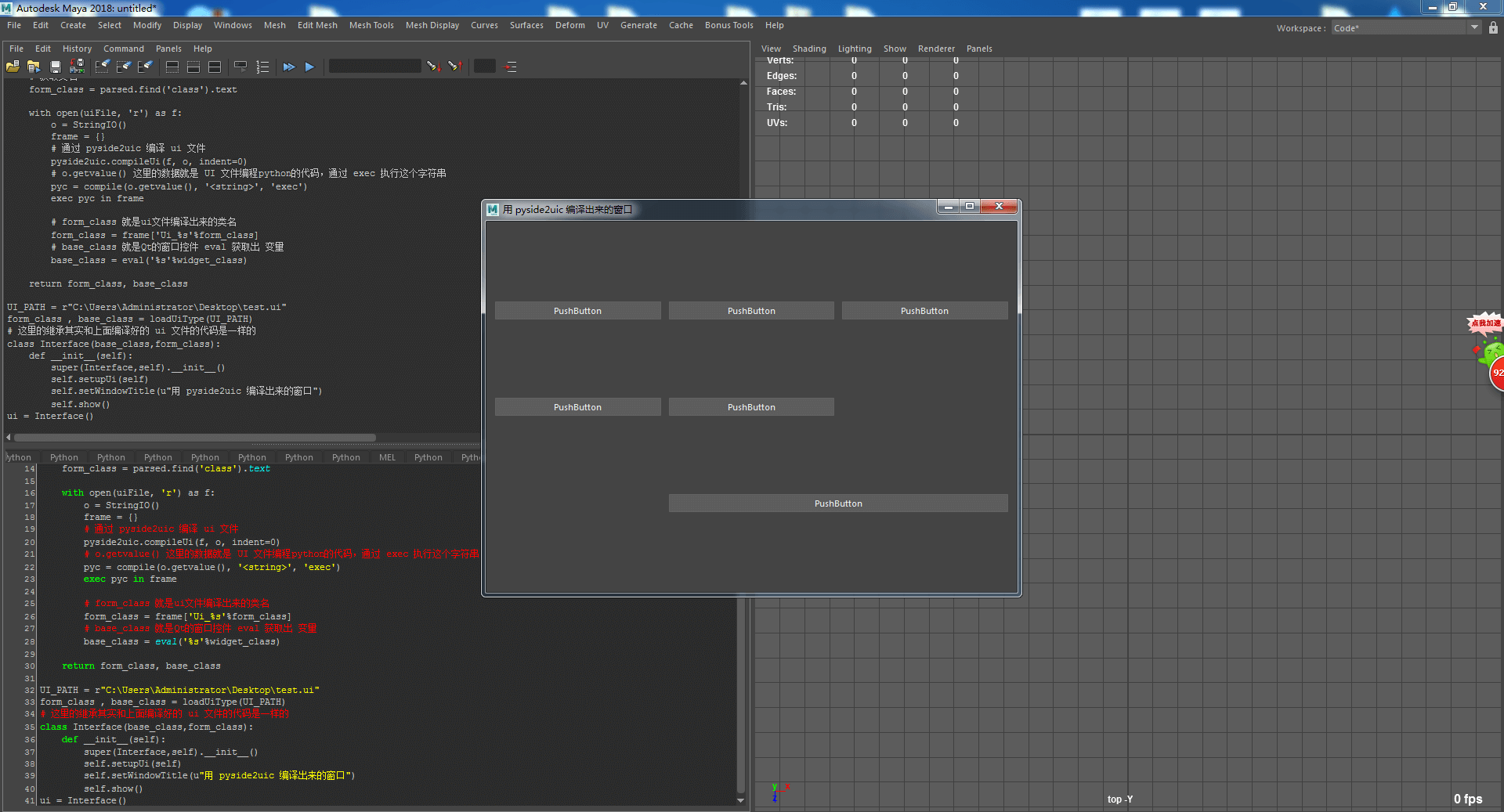Toggle Echo All Commands in Script Editor
1504x812 pixels.
click(x=240, y=67)
